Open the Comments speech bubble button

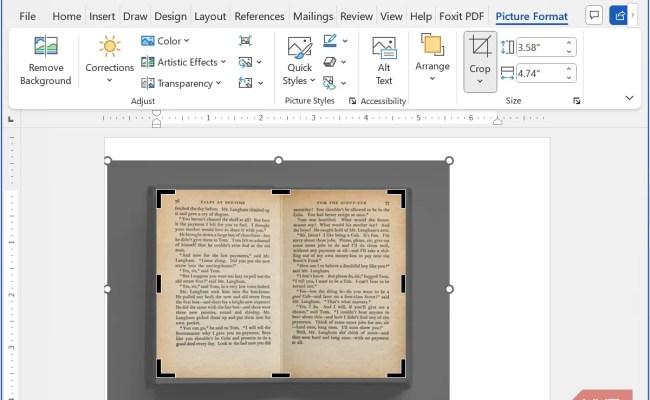[x=594, y=15]
